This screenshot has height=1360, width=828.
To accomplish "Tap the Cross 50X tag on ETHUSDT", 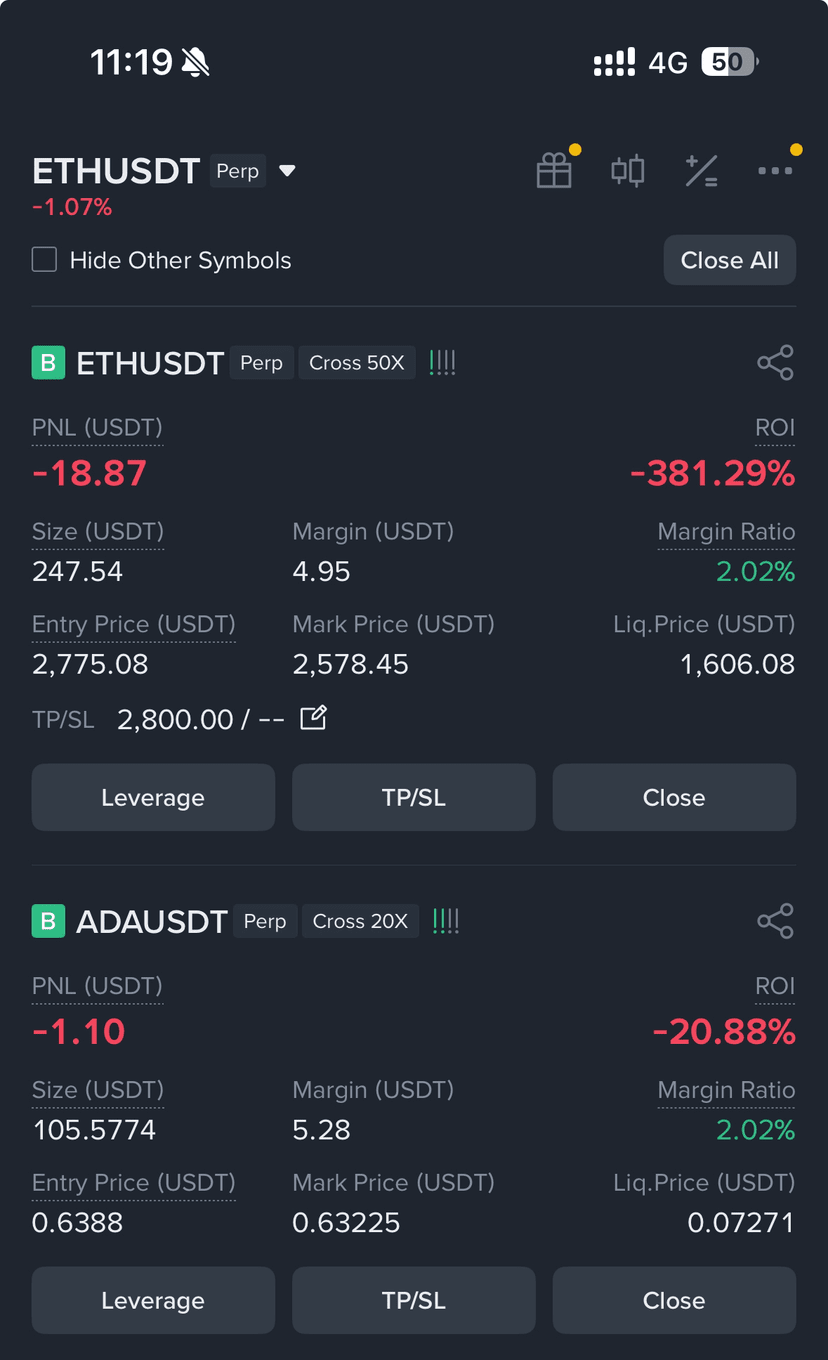I will [x=357, y=363].
